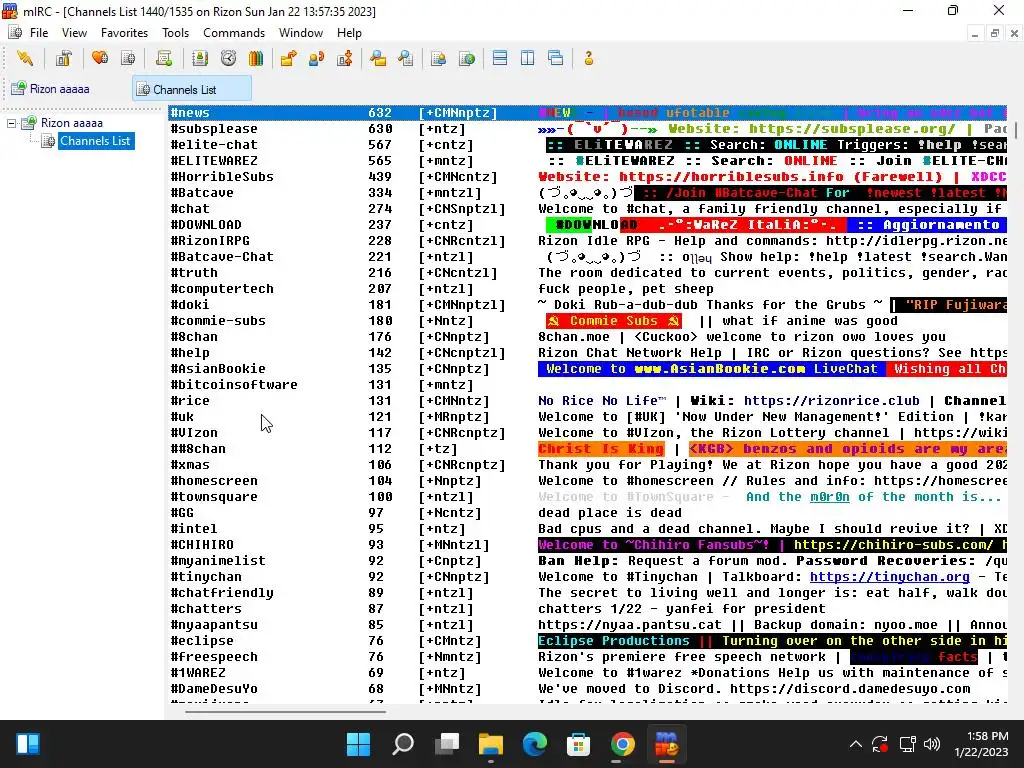Select the #rice channel row
The image size is (1024, 768).
click(587, 401)
